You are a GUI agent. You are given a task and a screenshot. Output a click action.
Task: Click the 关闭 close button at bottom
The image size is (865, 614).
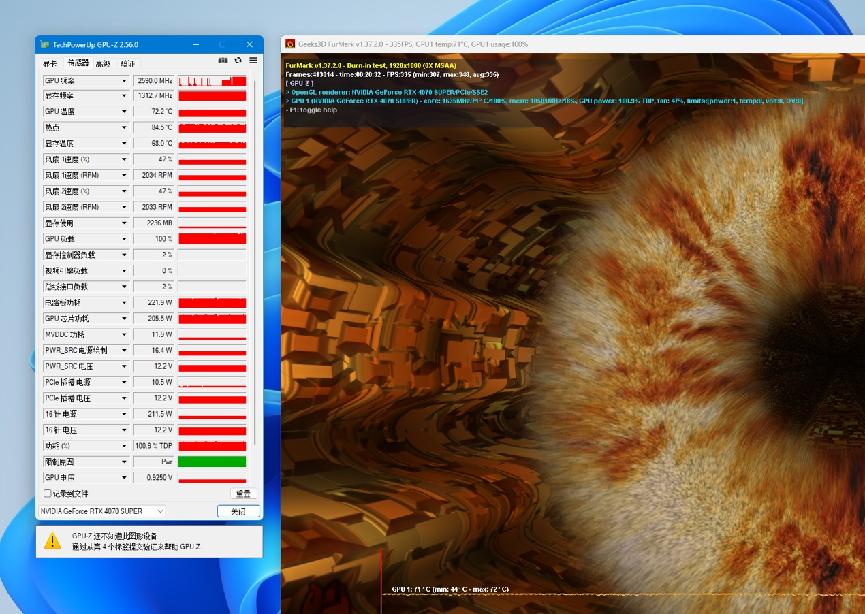click(x=237, y=511)
